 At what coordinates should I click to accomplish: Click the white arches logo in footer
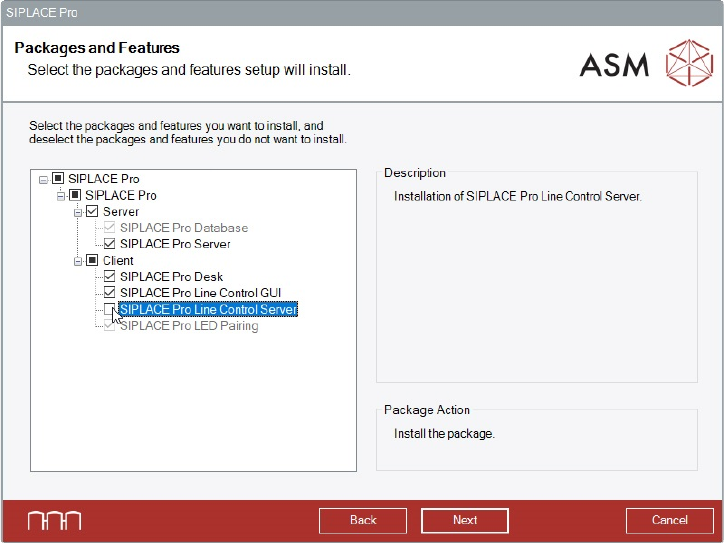(x=54, y=521)
